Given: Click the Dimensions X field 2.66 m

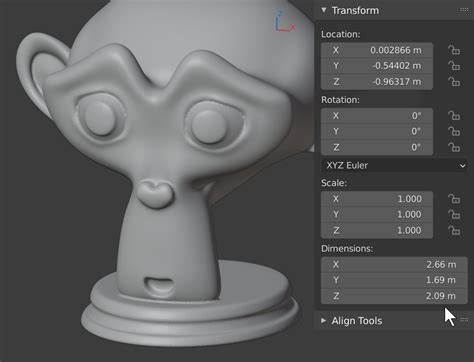Looking at the screenshot, I should coord(394,265).
